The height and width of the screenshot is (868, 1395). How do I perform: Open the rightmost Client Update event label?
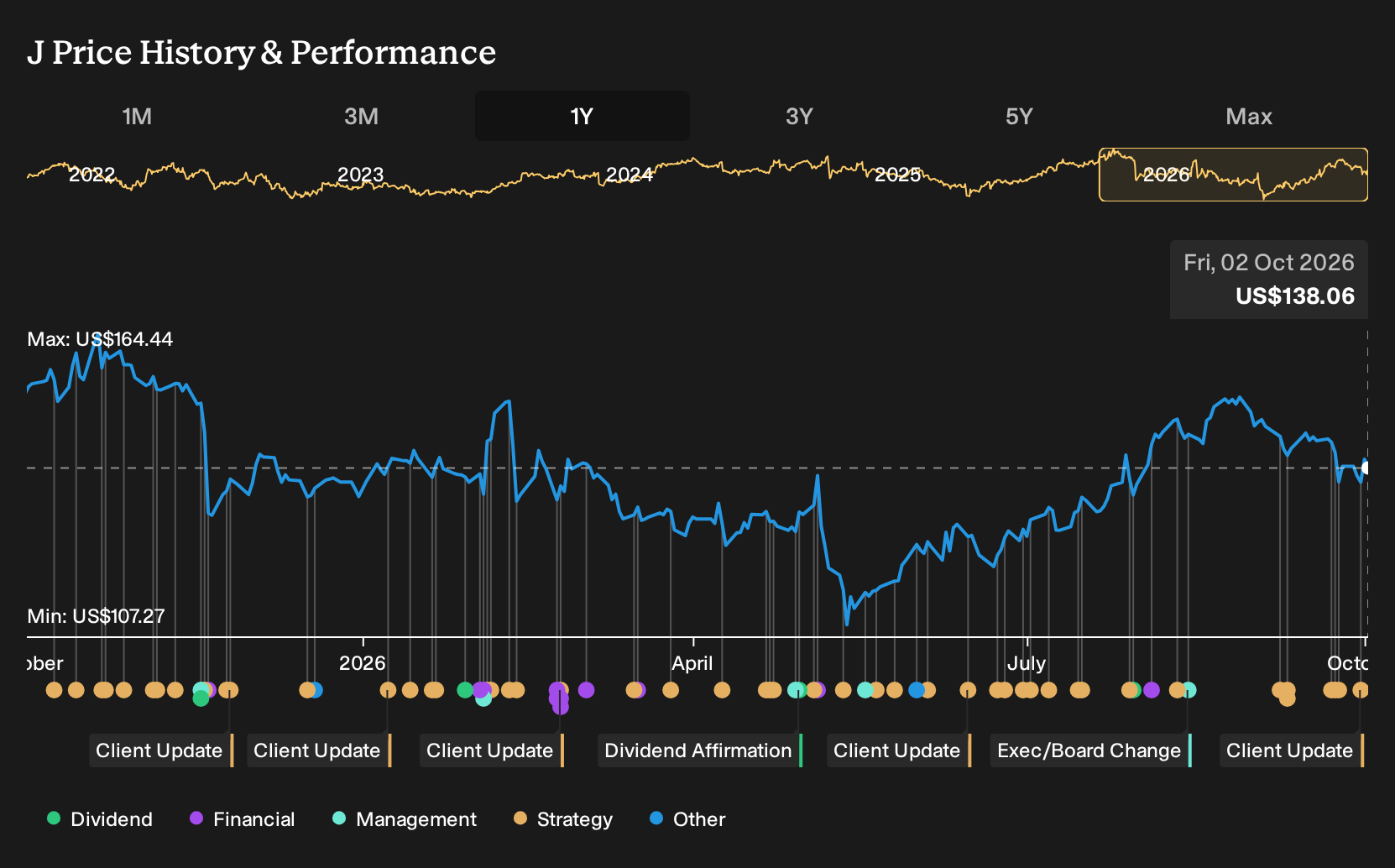pos(1292,750)
